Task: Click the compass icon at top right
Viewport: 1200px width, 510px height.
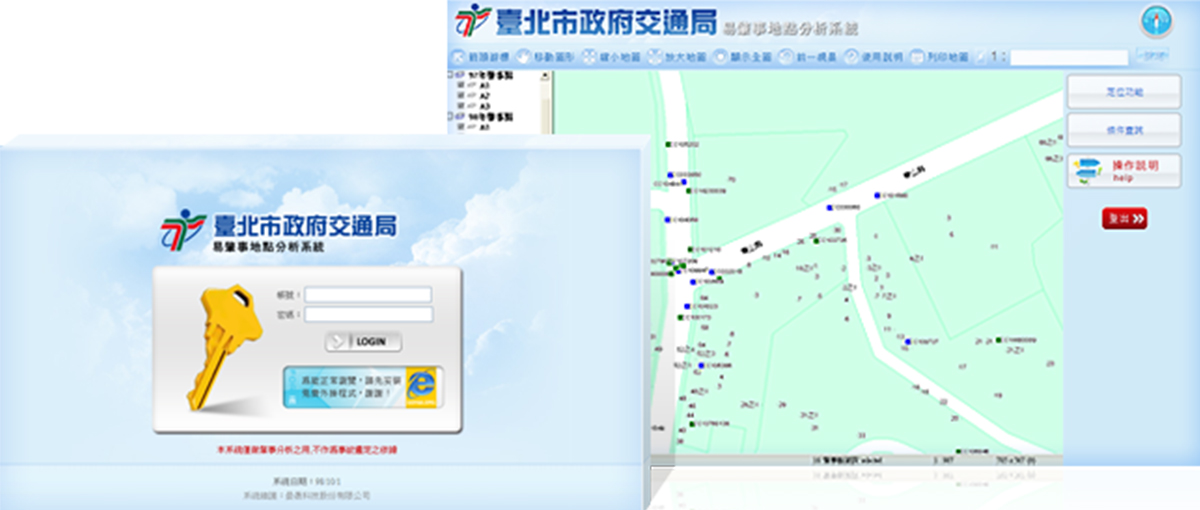Action: tap(1156, 21)
